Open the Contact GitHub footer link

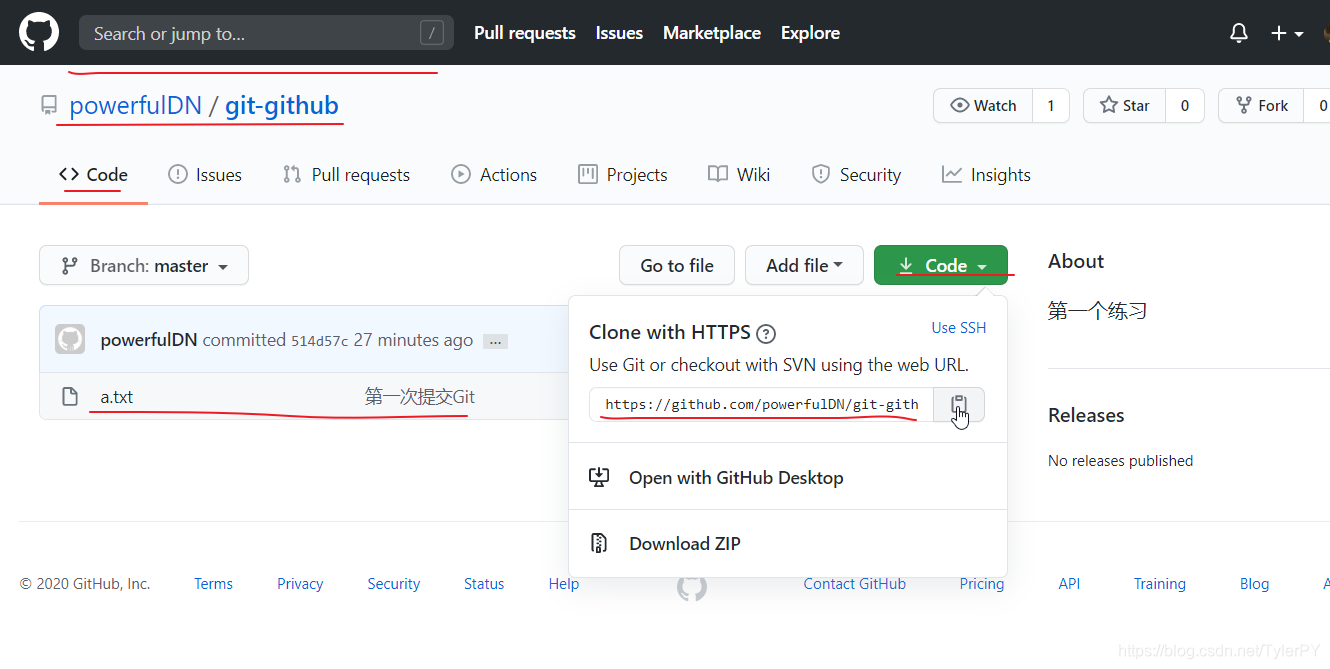click(x=855, y=584)
